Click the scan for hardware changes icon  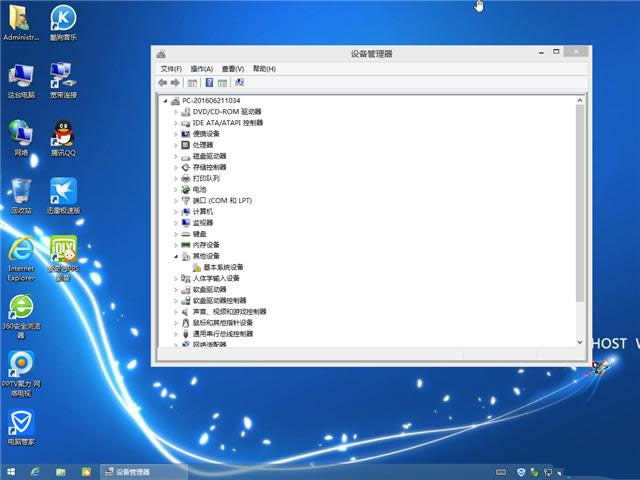pos(239,83)
